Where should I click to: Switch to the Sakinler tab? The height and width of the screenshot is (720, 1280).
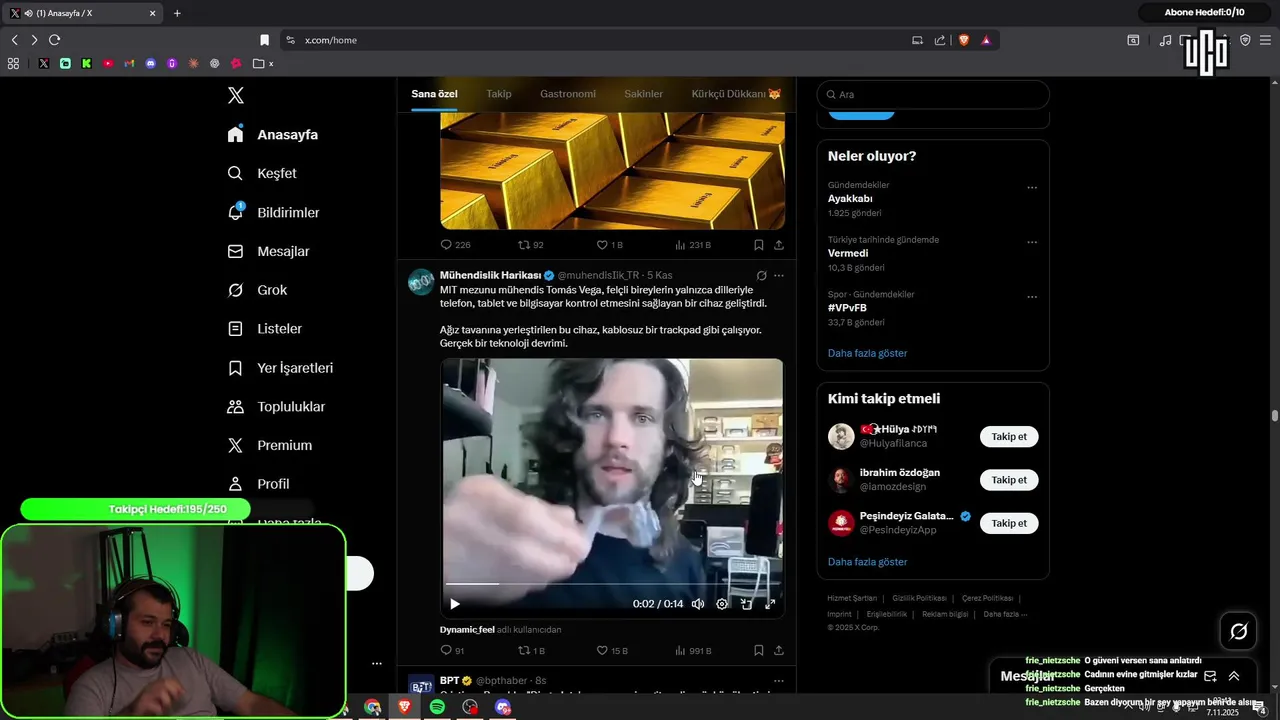pos(644,94)
